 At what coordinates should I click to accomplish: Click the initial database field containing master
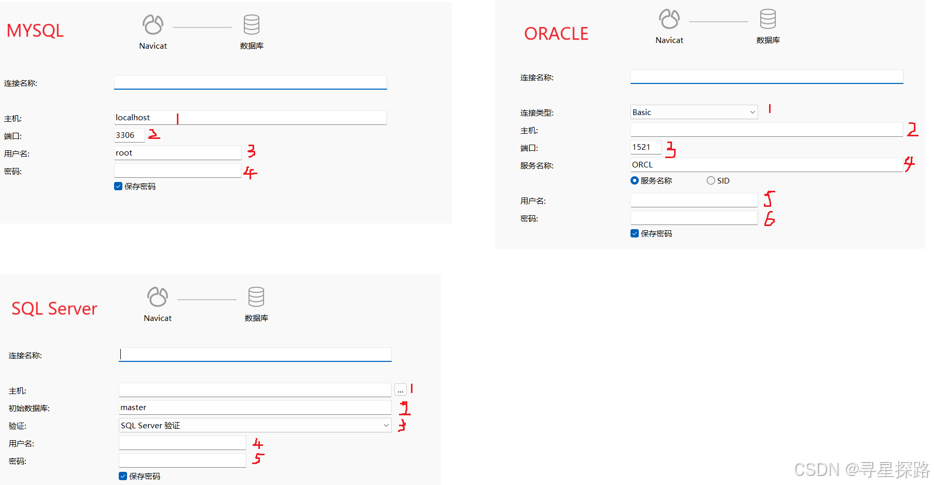pyautogui.click(x=255, y=408)
